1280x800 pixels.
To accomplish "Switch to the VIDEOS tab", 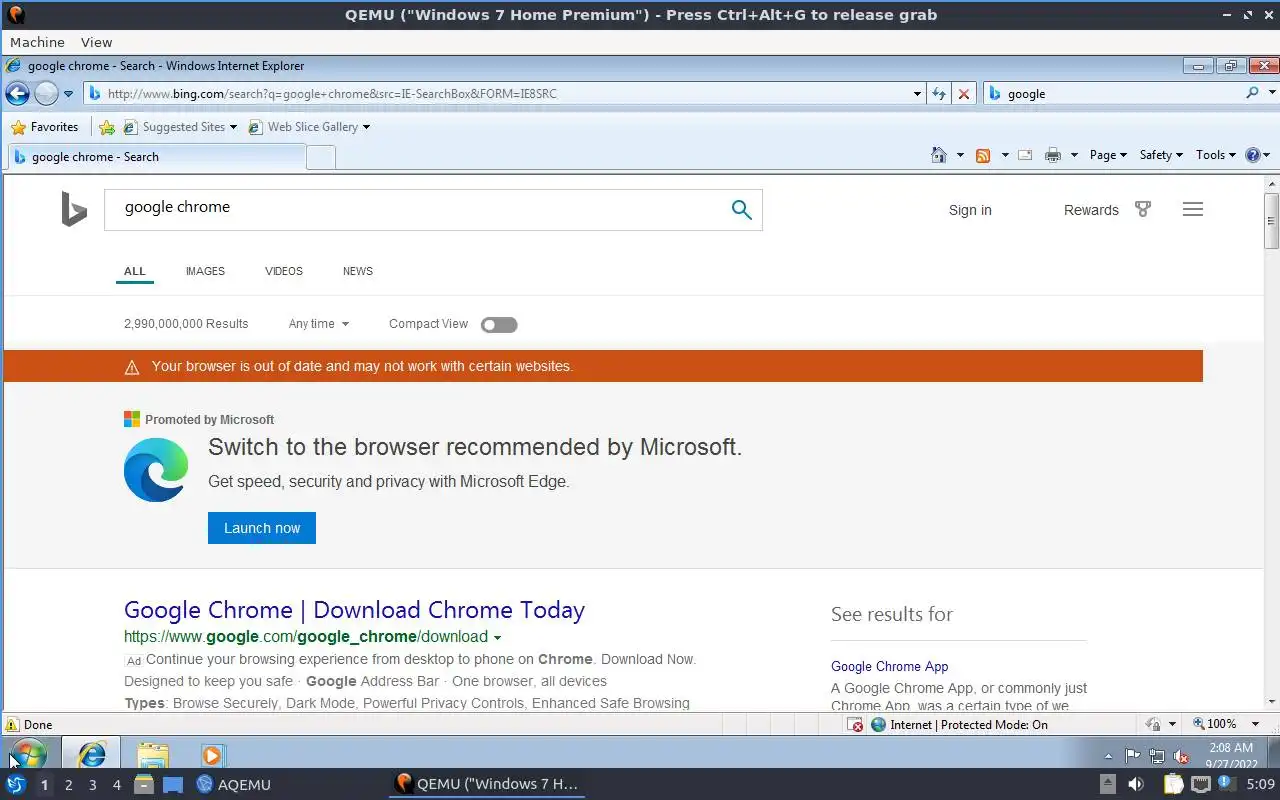I will click(284, 271).
